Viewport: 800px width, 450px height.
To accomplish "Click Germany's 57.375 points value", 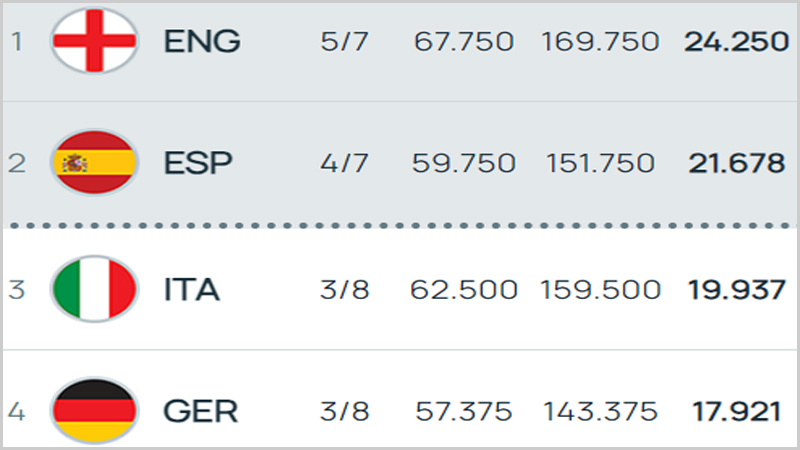I will click(464, 411).
